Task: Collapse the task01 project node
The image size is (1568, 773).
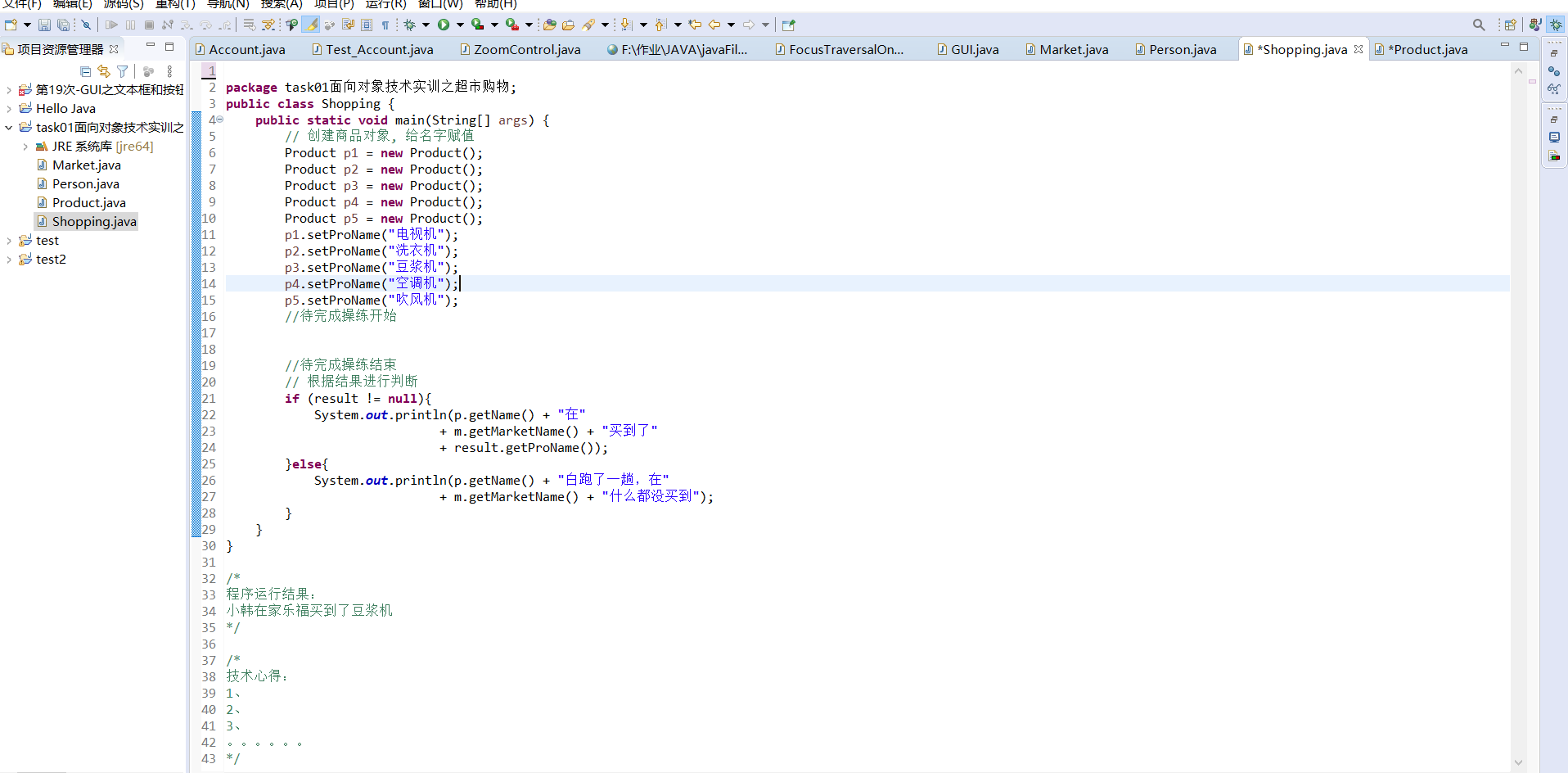Action: pos(9,128)
